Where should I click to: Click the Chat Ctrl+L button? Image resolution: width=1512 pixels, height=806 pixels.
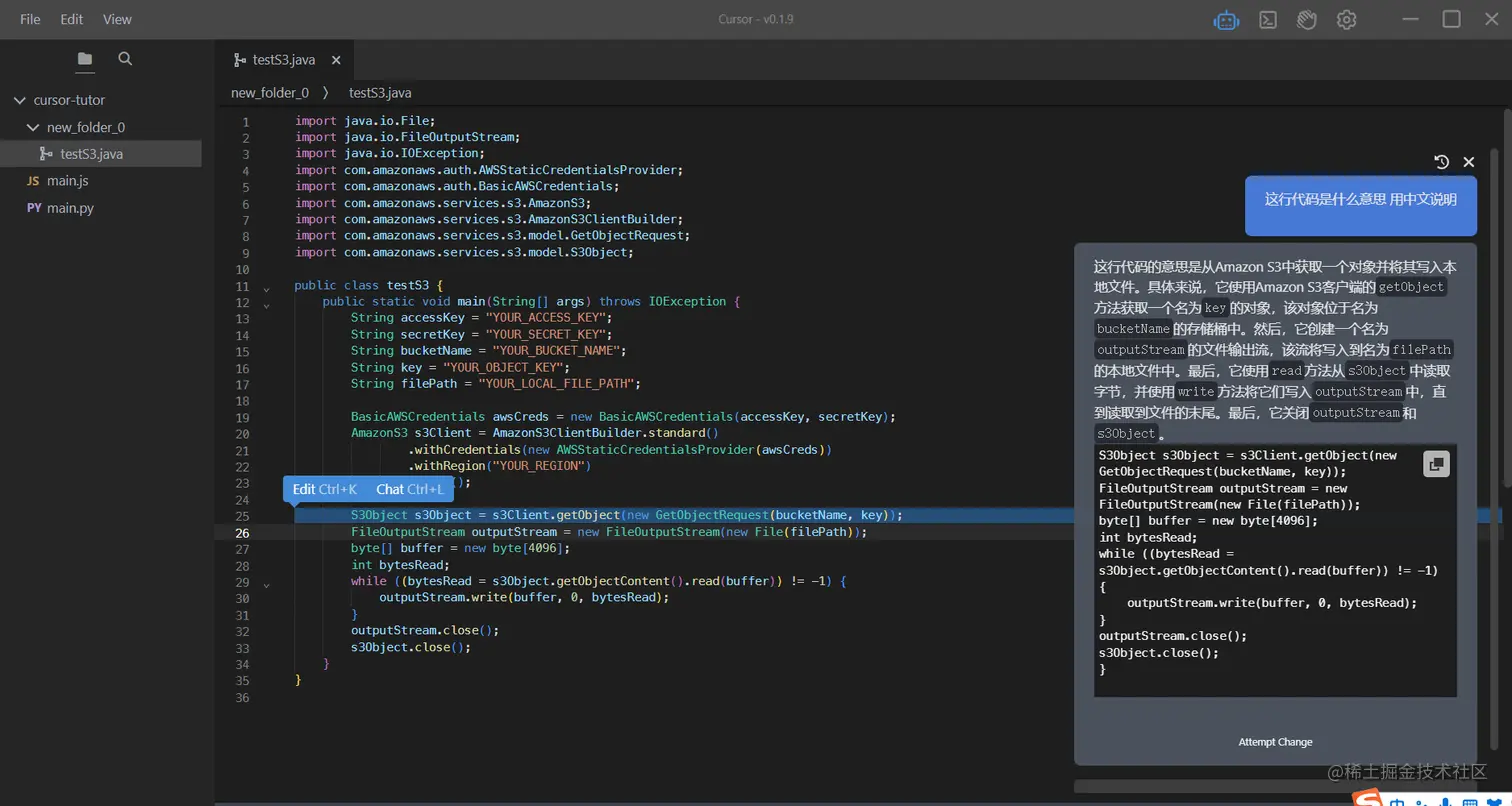(410, 489)
